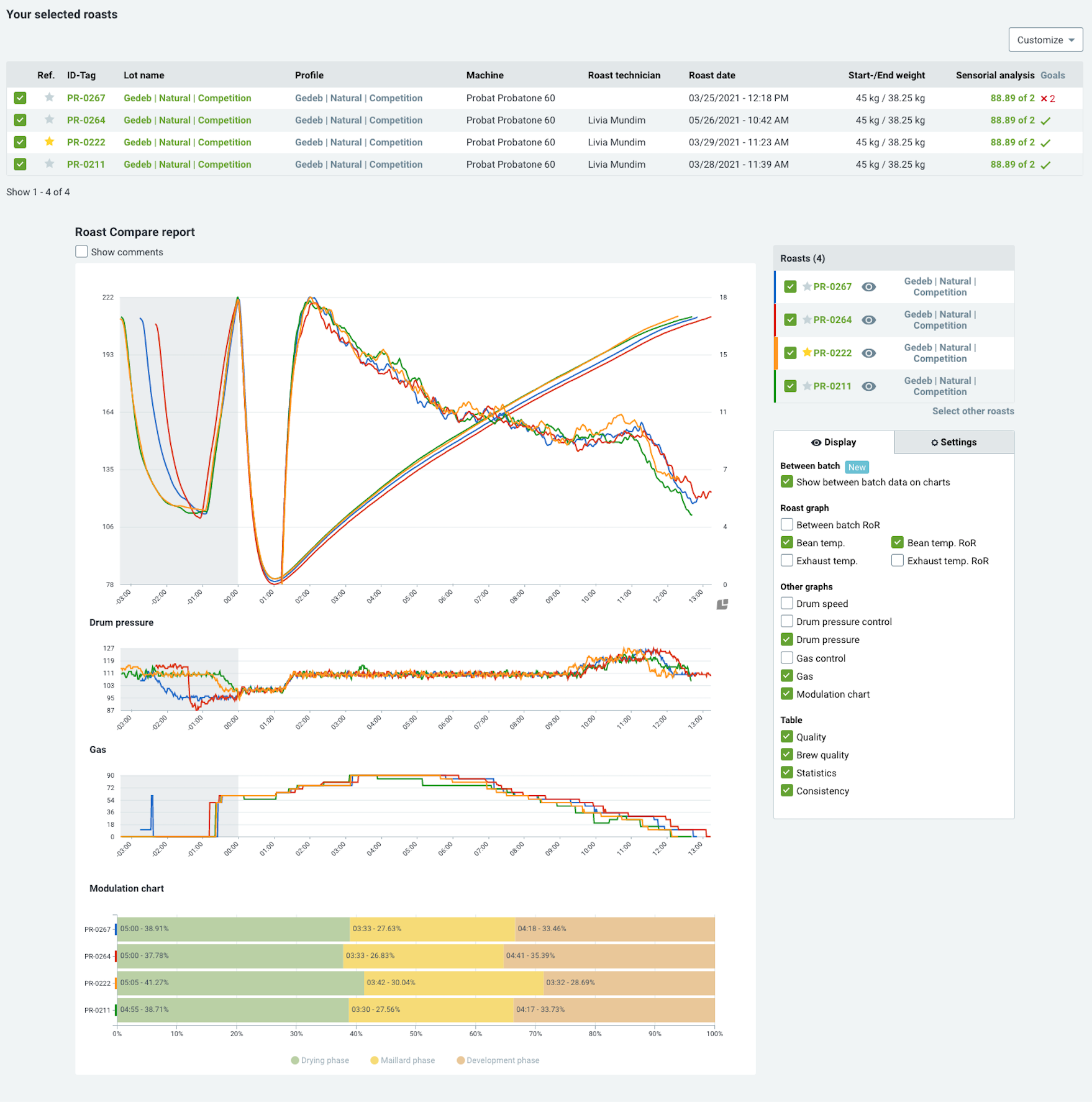The width and height of the screenshot is (1092, 1102).
Task: Open the Customize dropdown
Action: click(1045, 40)
